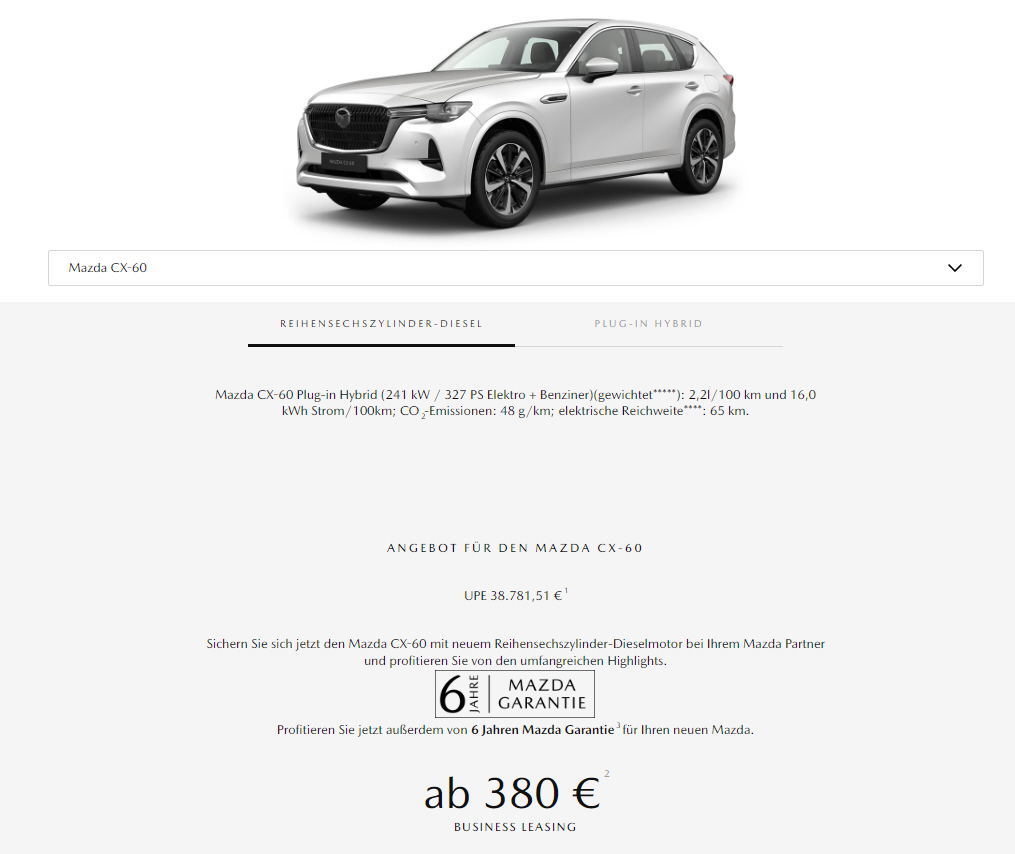This screenshot has height=854, width=1015.
Task: Click the Business Leasing label
Action: (x=515, y=827)
